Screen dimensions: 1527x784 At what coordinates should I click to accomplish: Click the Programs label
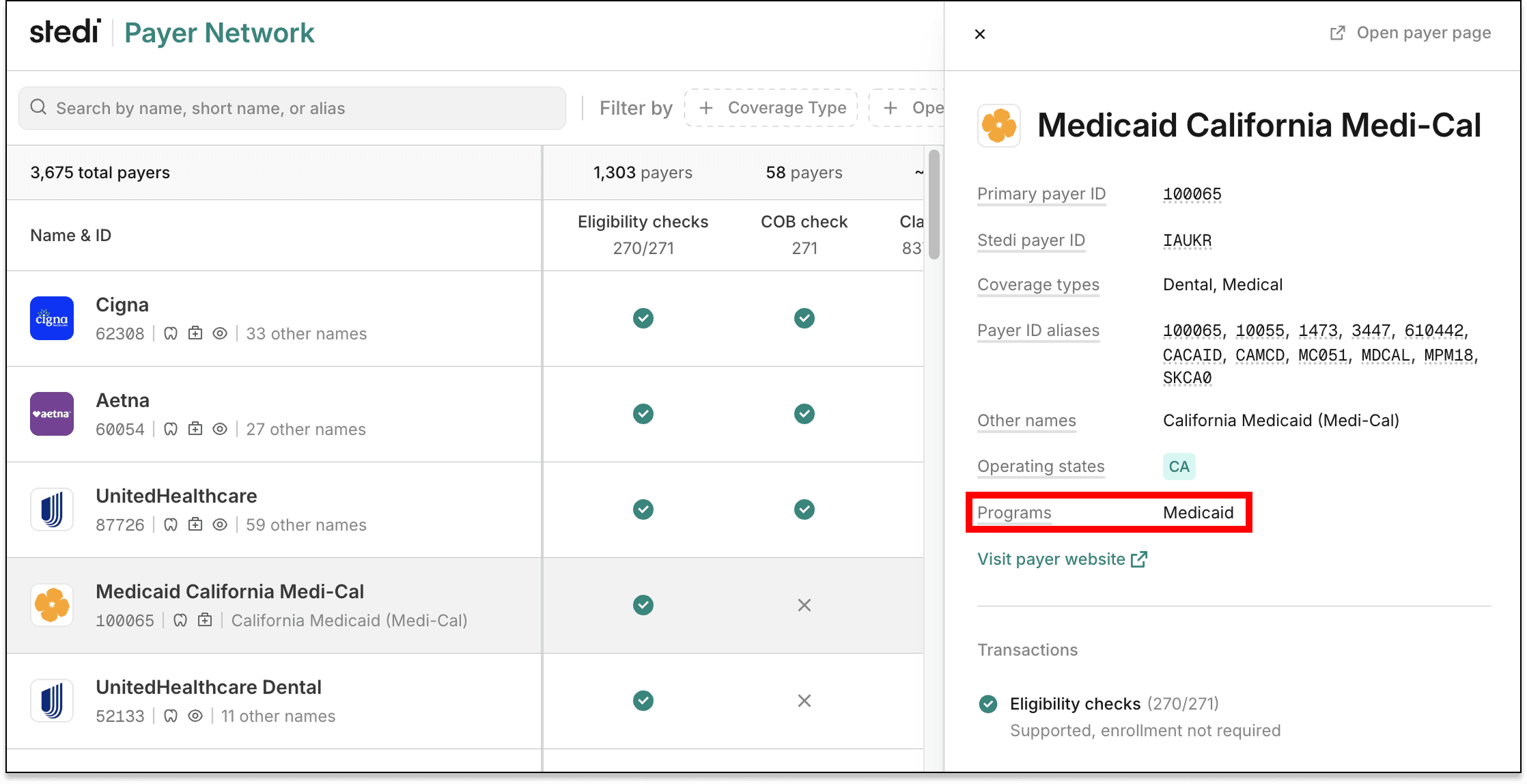pyautogui.click(x=1014, y=513)
